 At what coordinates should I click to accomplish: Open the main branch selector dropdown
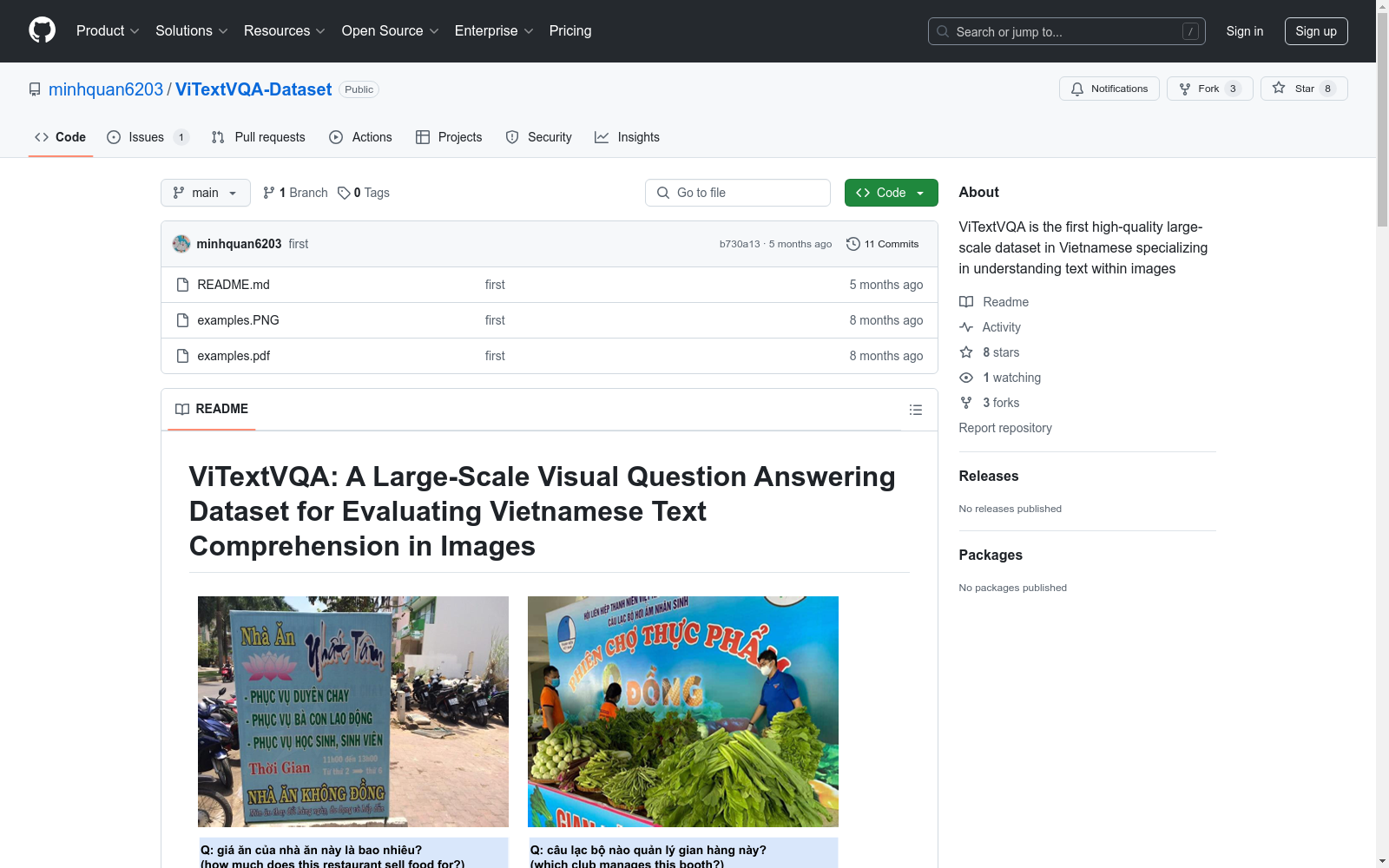pos(206,193)
